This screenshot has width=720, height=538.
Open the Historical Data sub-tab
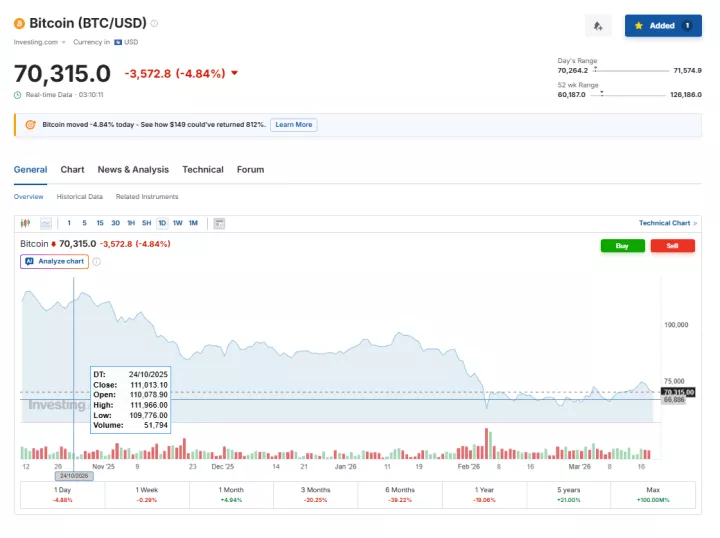click(79, 197)
